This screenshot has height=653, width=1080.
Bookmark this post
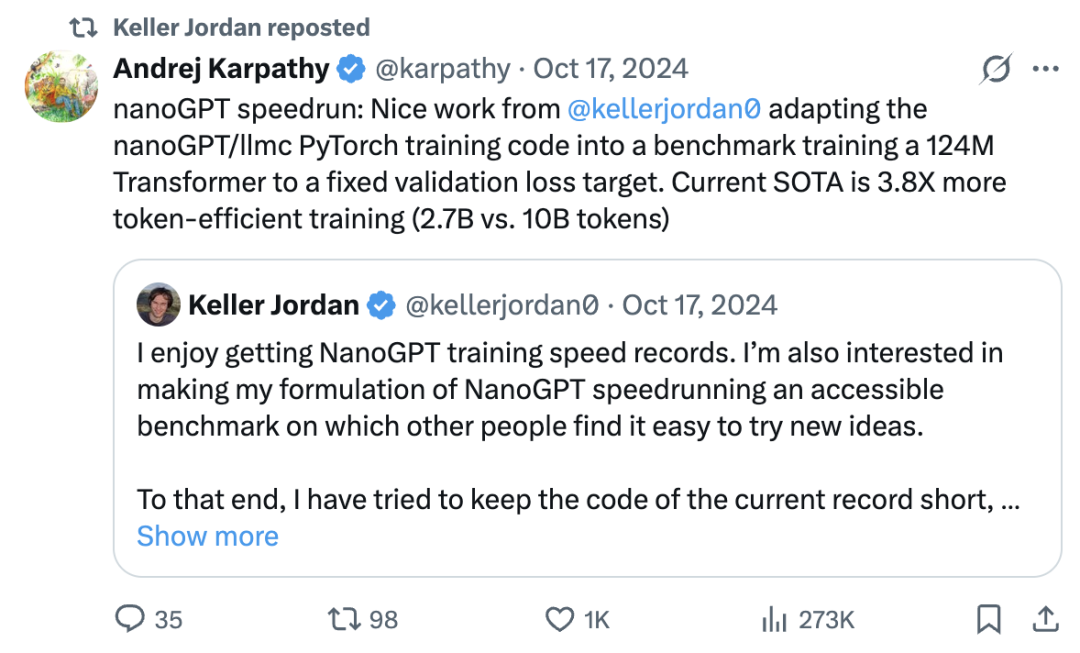coord(988,620)
